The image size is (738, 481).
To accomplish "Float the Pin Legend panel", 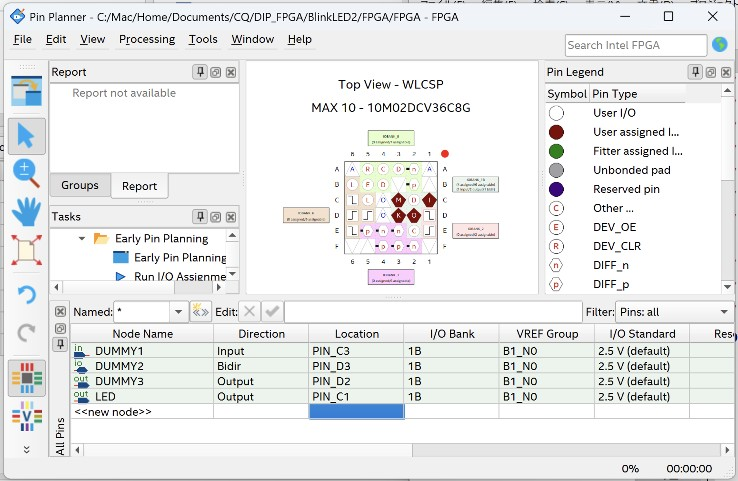I will (711, 72).
